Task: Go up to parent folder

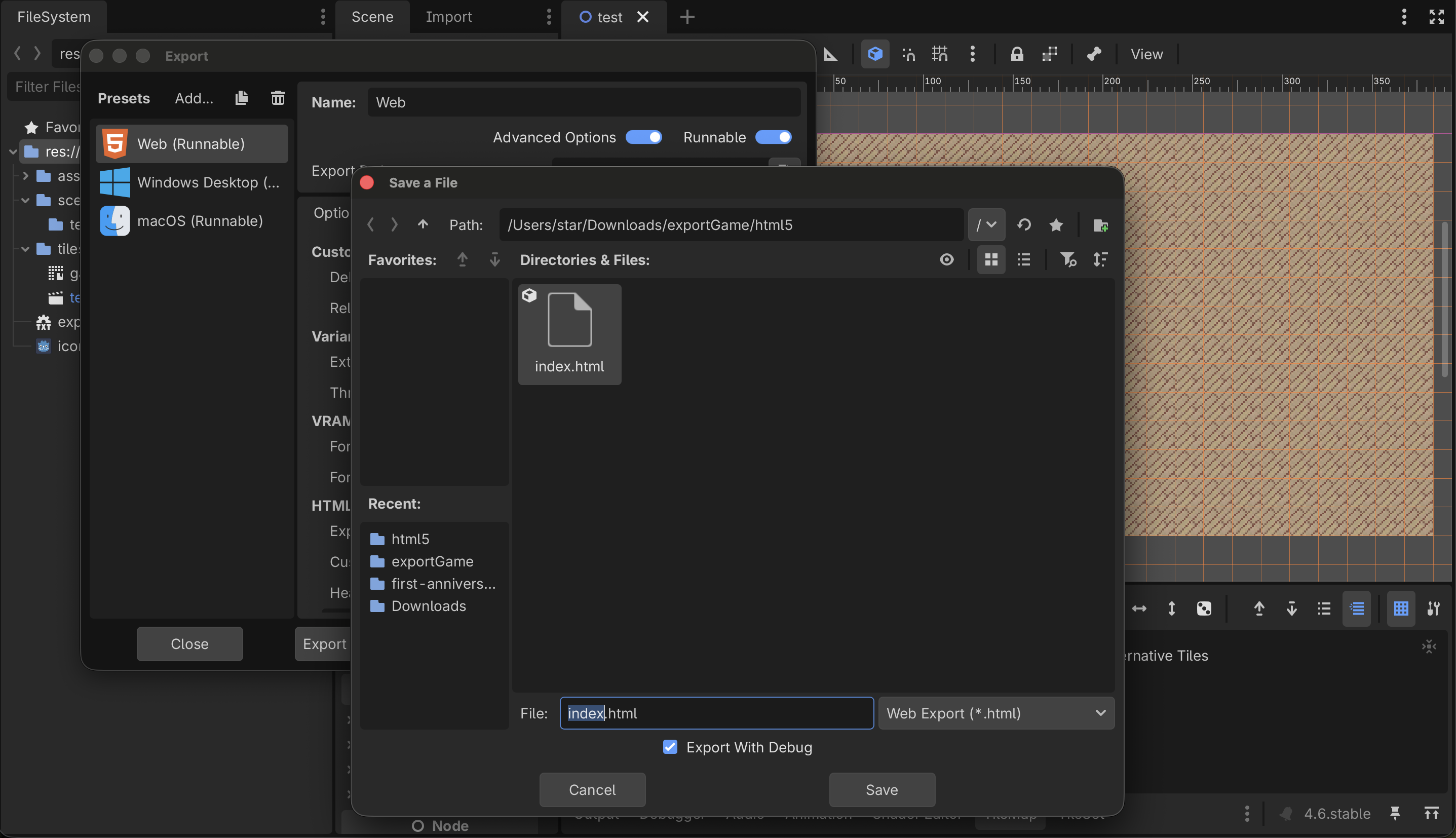Action: 423,225
